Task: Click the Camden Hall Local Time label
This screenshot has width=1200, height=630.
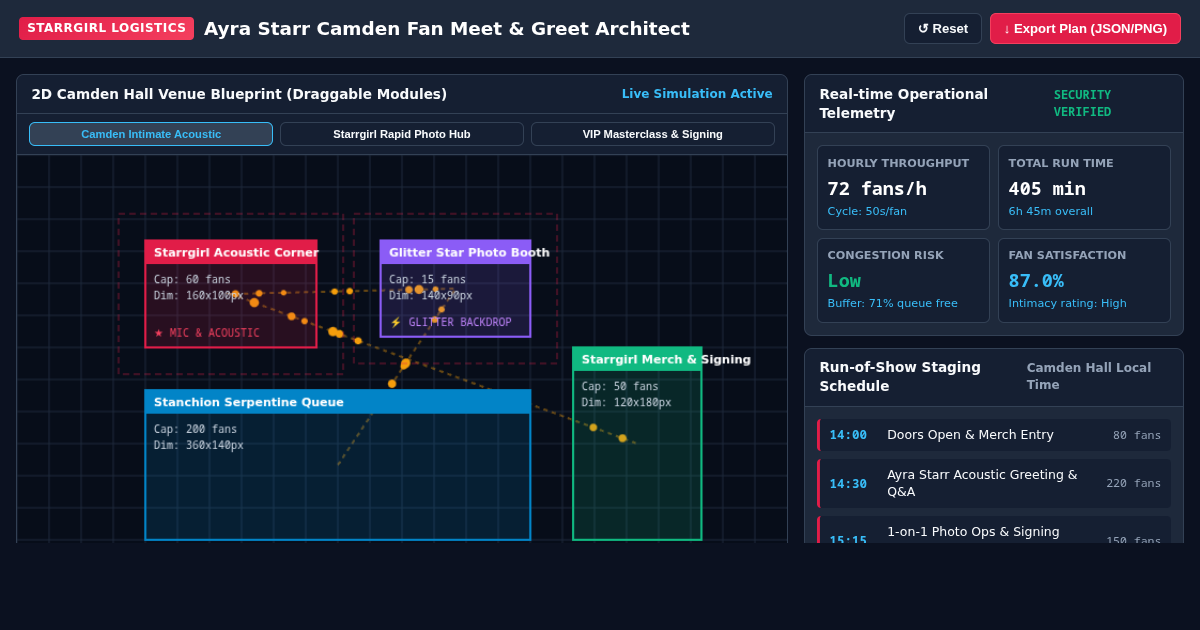Action: point(1089,376)
